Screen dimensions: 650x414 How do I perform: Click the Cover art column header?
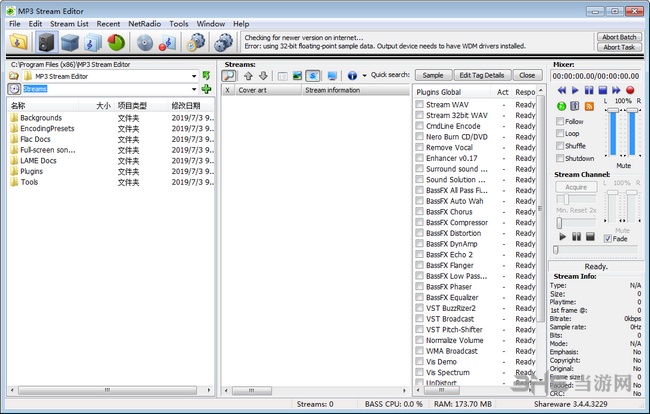pos(268,90)
